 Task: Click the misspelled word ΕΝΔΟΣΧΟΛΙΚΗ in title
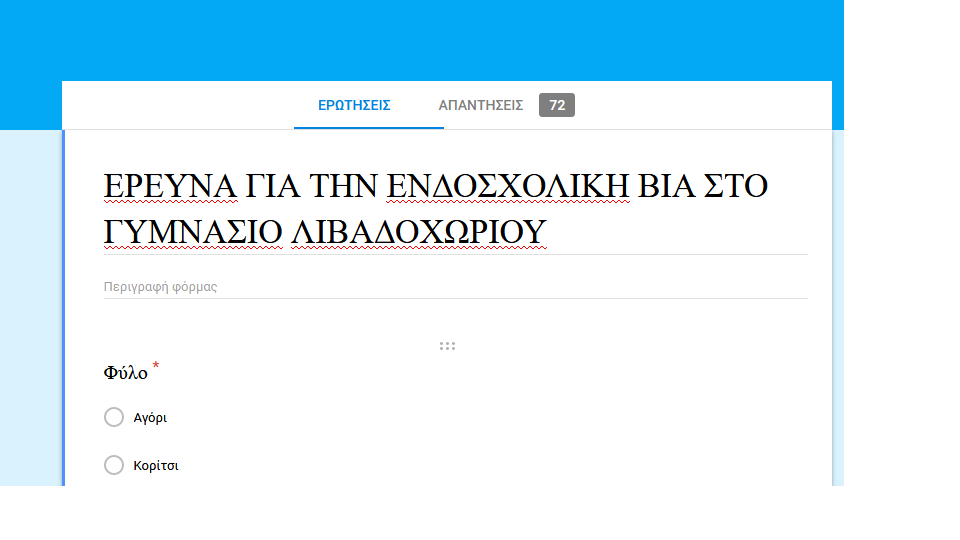(508, 187)
